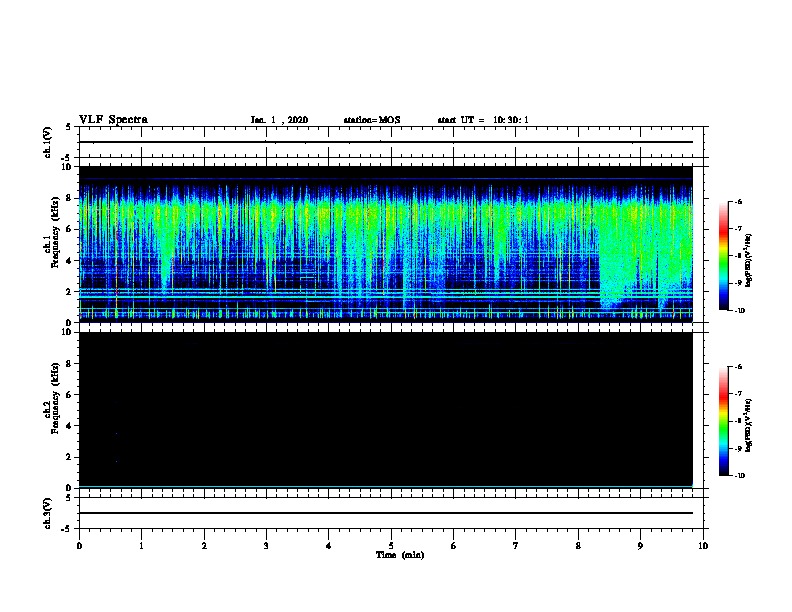The height and width of the screenshot is (612, 792).
Task: Click Time axis tick label "2"
Action: click(x=204, y=545)
